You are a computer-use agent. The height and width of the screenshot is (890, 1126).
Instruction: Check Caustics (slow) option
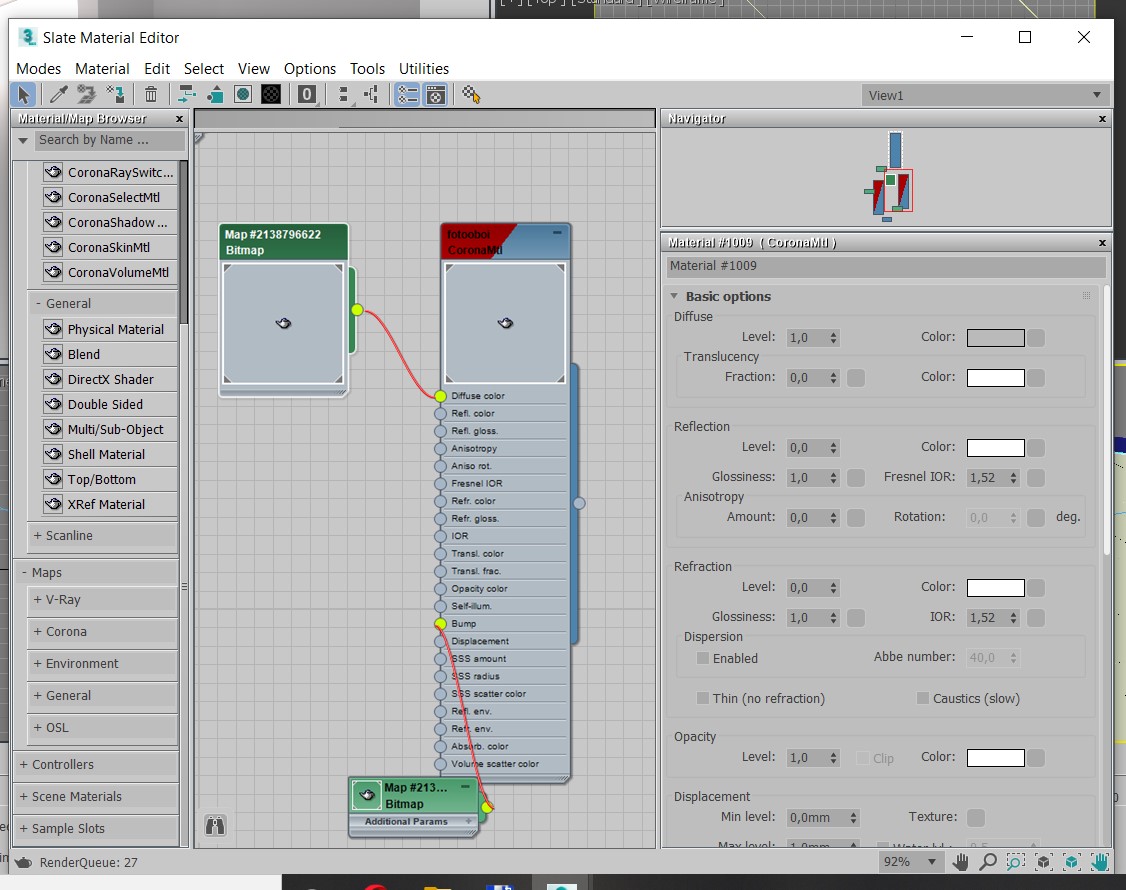pyautogui.click(x=923, y=698)
